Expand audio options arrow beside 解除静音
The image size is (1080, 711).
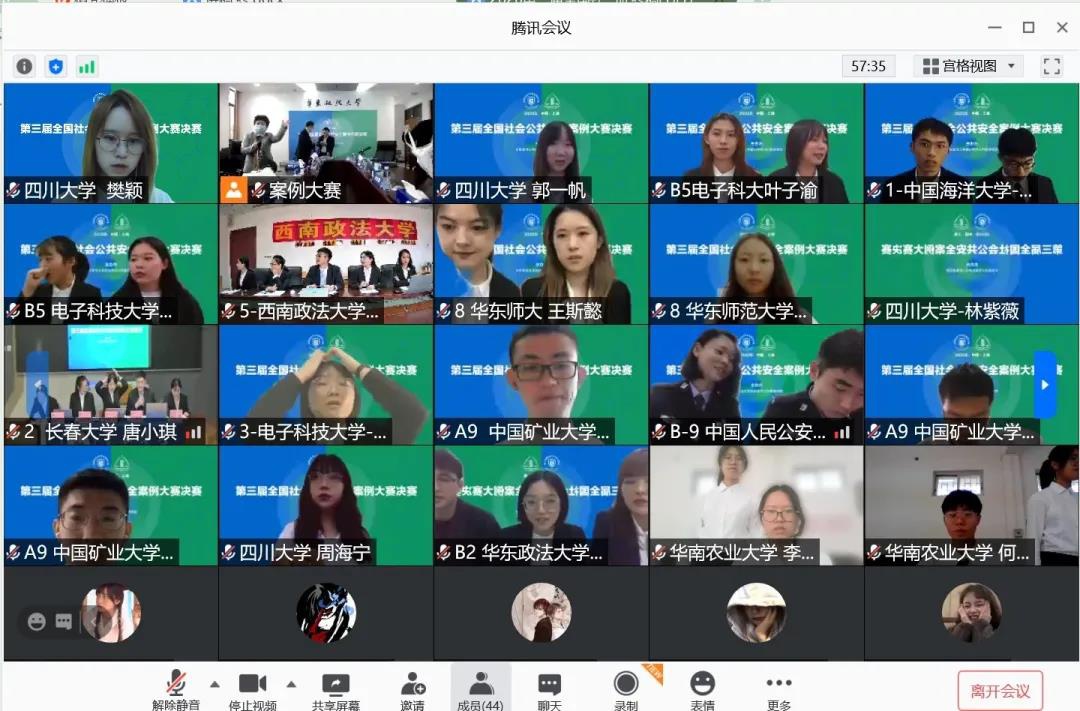(214, 684)
